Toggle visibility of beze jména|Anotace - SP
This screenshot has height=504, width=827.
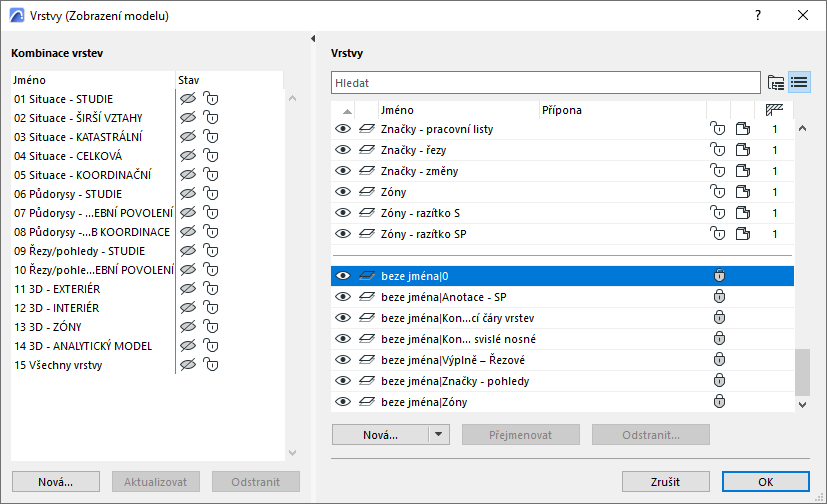click(343, 297)
